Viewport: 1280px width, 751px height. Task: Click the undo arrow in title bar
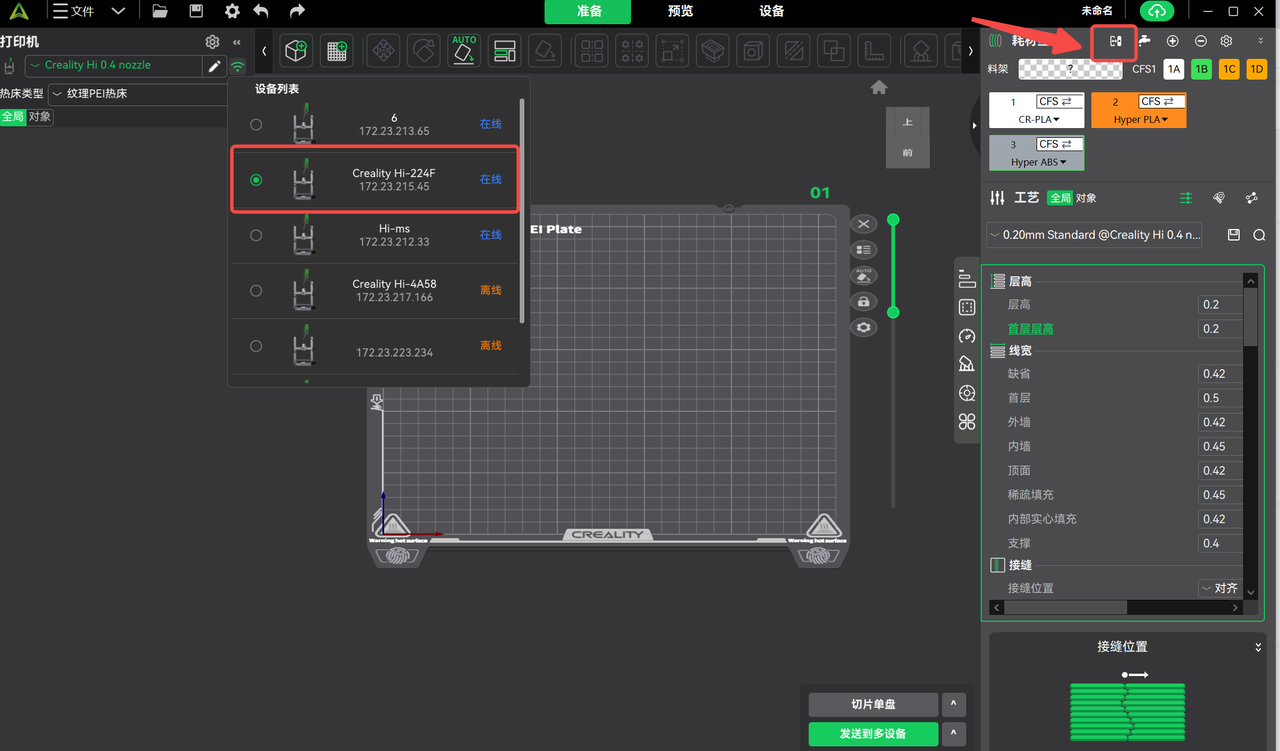pos(261,11)
